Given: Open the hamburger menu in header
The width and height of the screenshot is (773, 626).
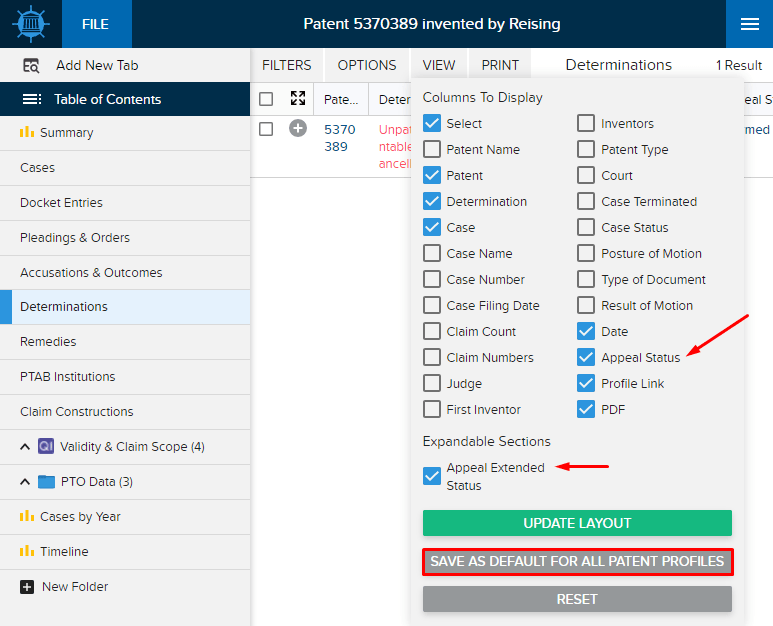Looking at the screenshot, I should (x=749, y=24).
